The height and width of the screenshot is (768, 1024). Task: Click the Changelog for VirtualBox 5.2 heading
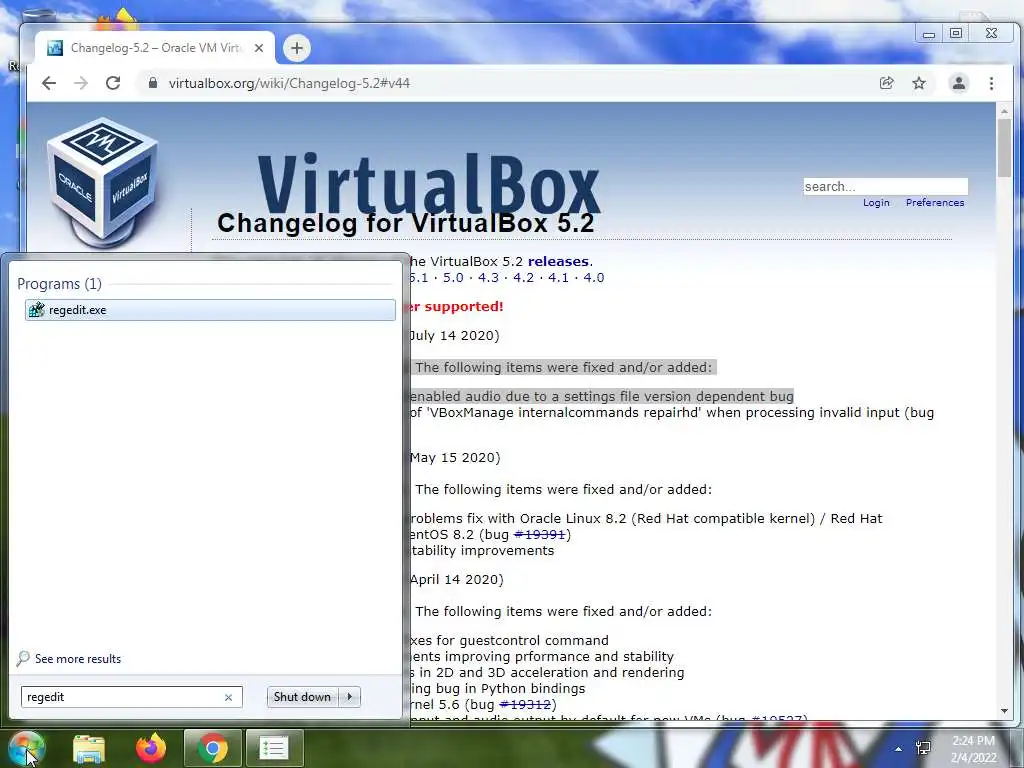coord(406,223)
